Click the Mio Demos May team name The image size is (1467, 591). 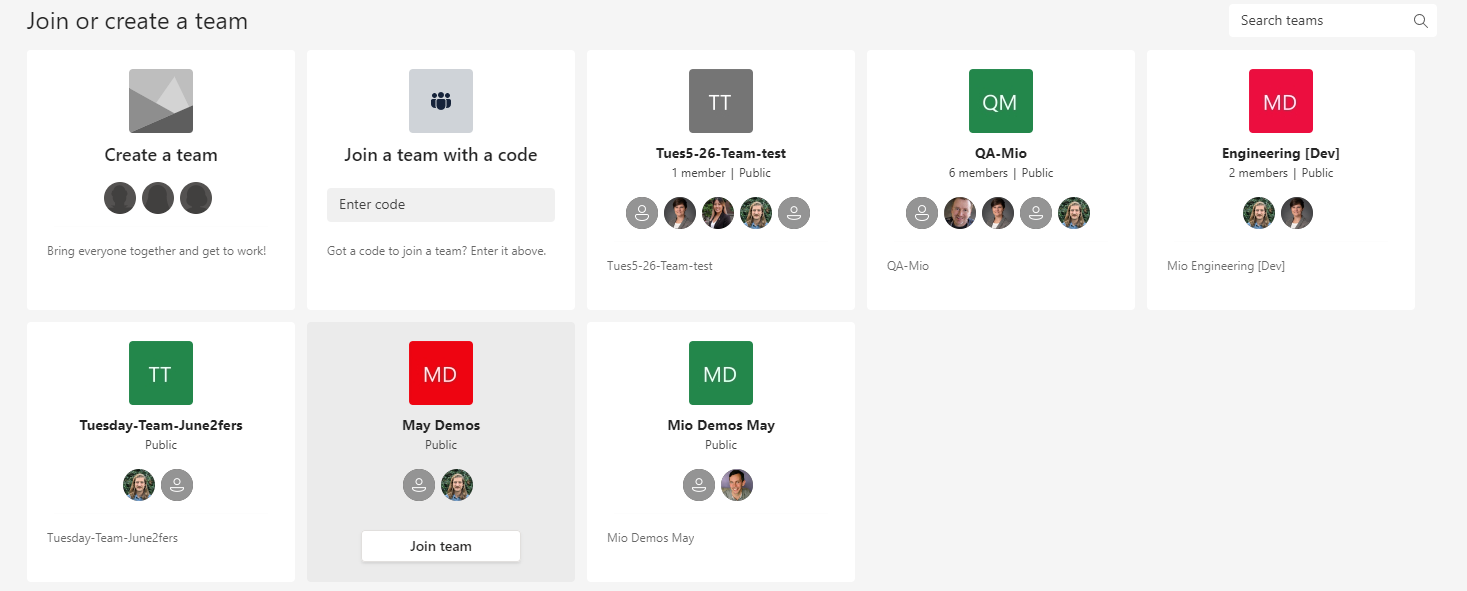coord(720,424)
